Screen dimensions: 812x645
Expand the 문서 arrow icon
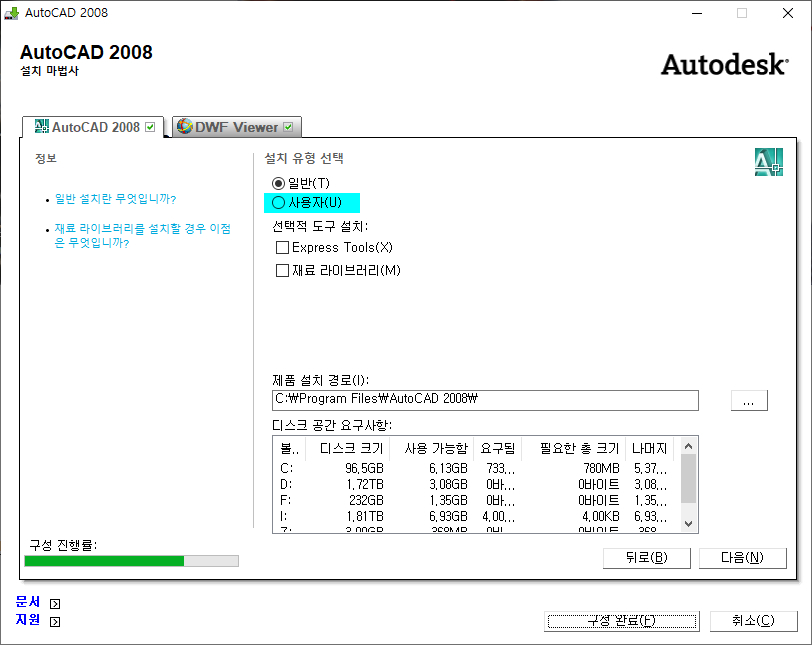(x=55, y=604)
